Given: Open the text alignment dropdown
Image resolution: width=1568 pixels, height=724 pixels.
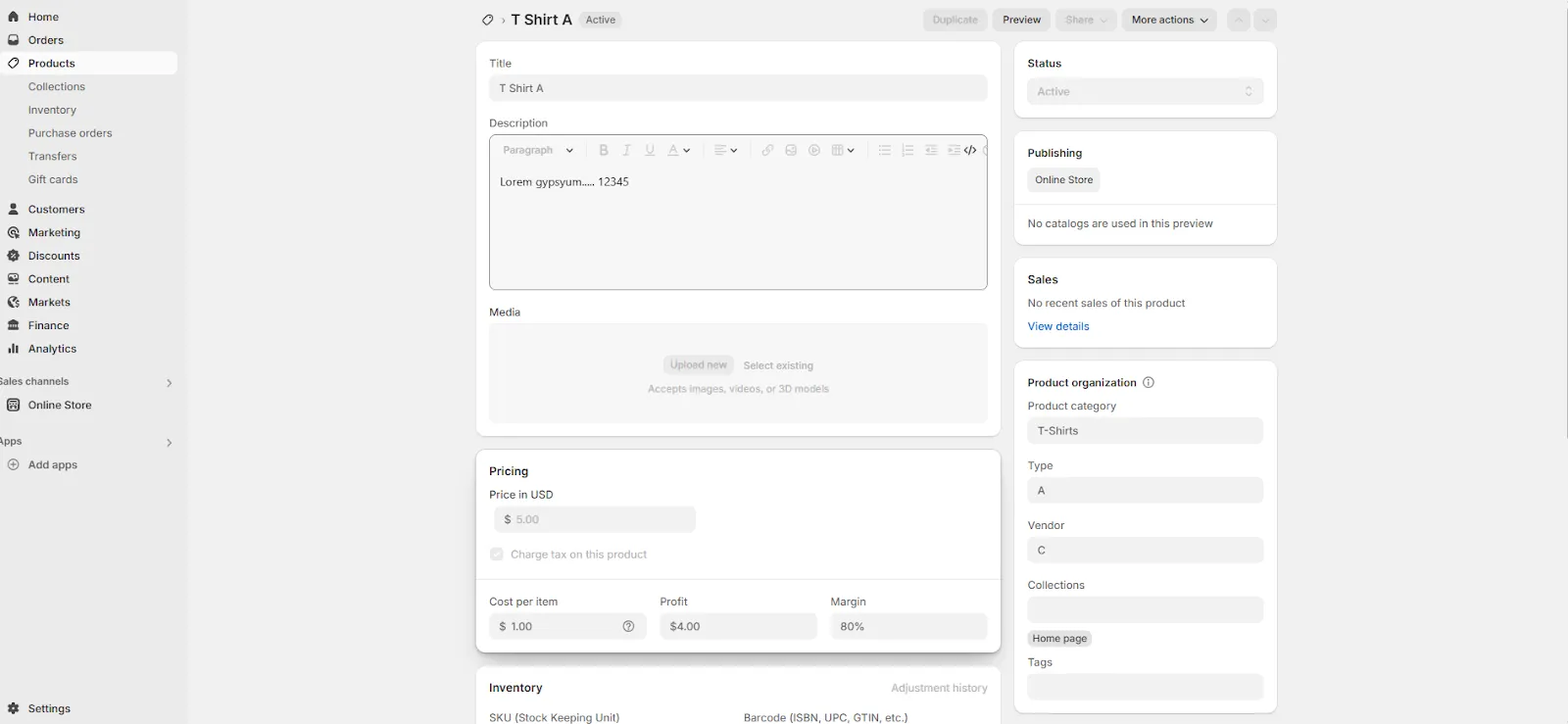Looking at the screenshot, I should tap(726, 150).
